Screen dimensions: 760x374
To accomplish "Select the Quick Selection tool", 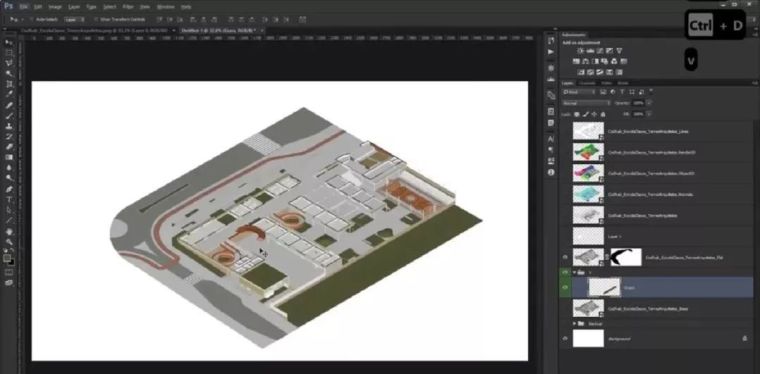I will click(x=9, y=74).
